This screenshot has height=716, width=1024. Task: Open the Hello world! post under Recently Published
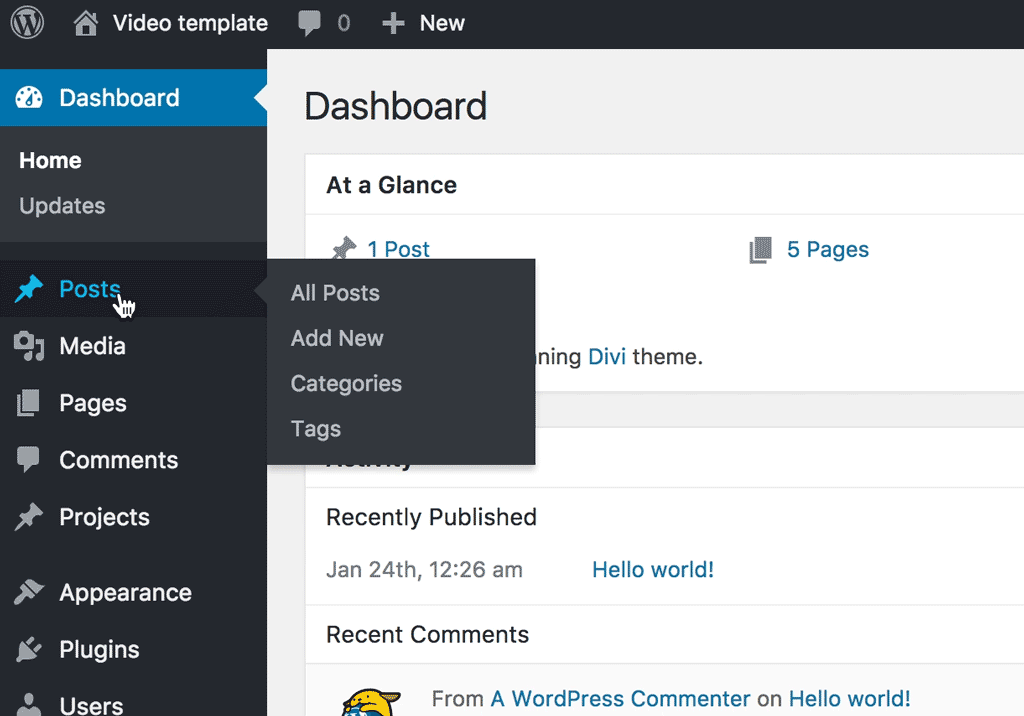pyautogui.click(x=652, y=569)
